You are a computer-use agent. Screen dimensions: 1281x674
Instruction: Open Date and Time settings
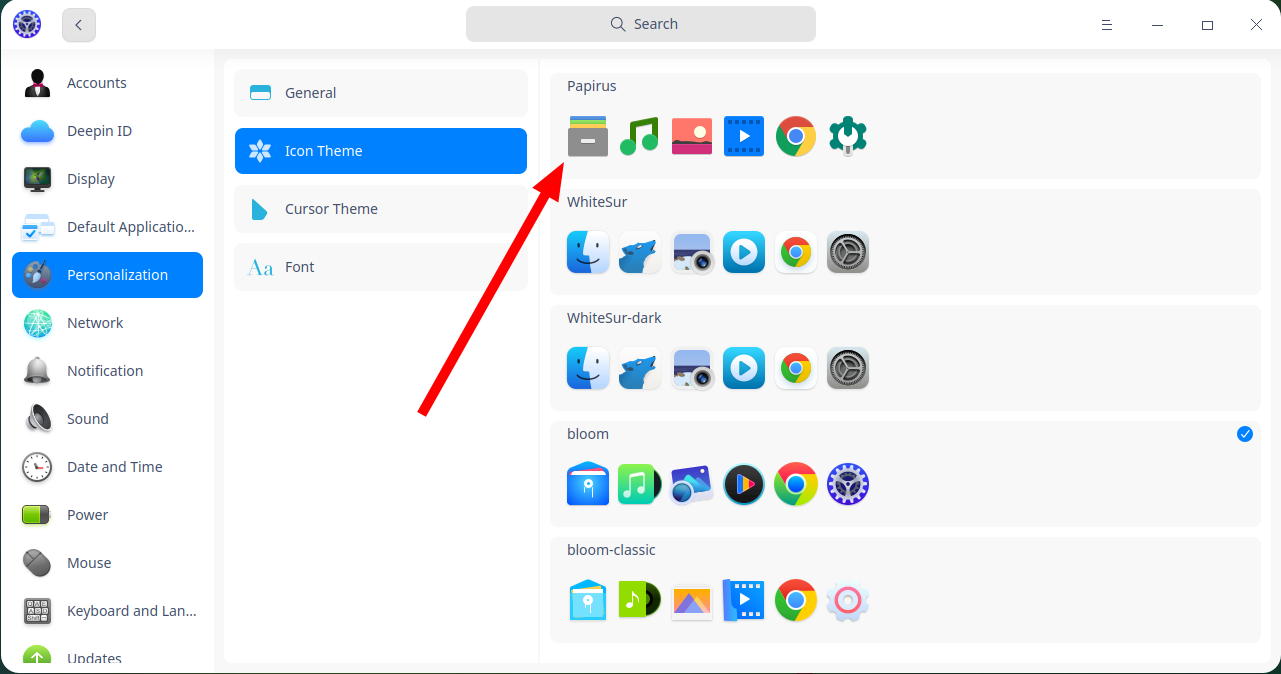[108, 467]
